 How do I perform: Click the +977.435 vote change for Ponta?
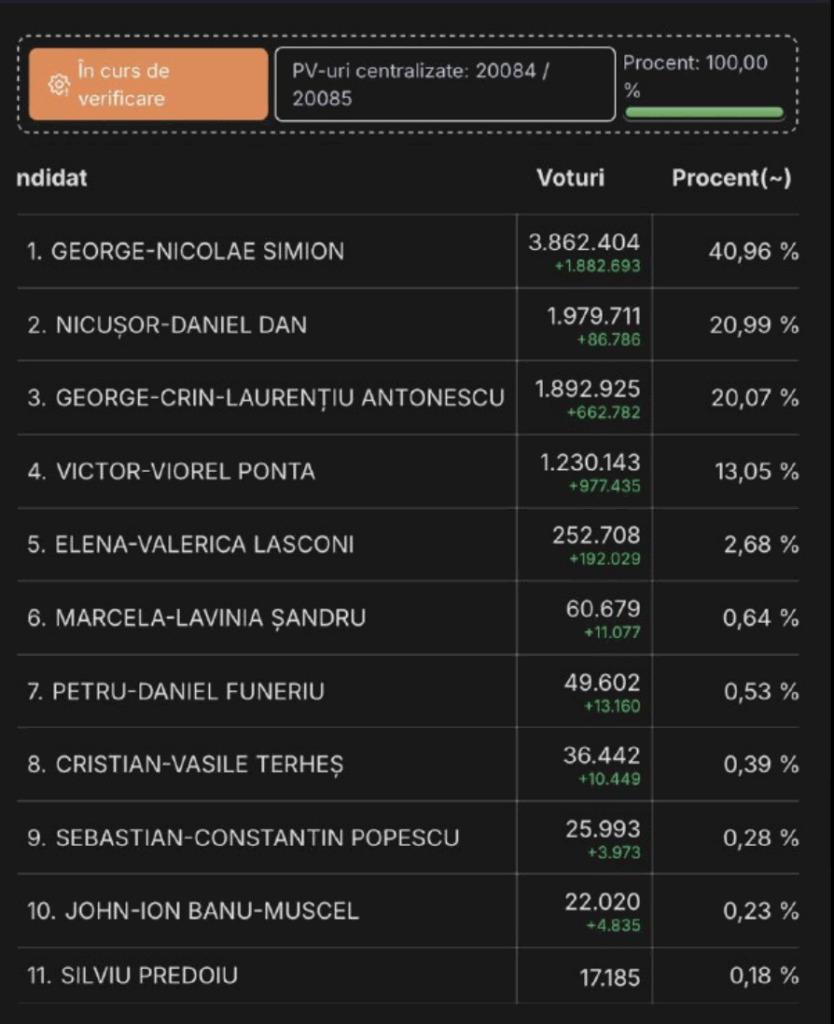pos(604,487)
